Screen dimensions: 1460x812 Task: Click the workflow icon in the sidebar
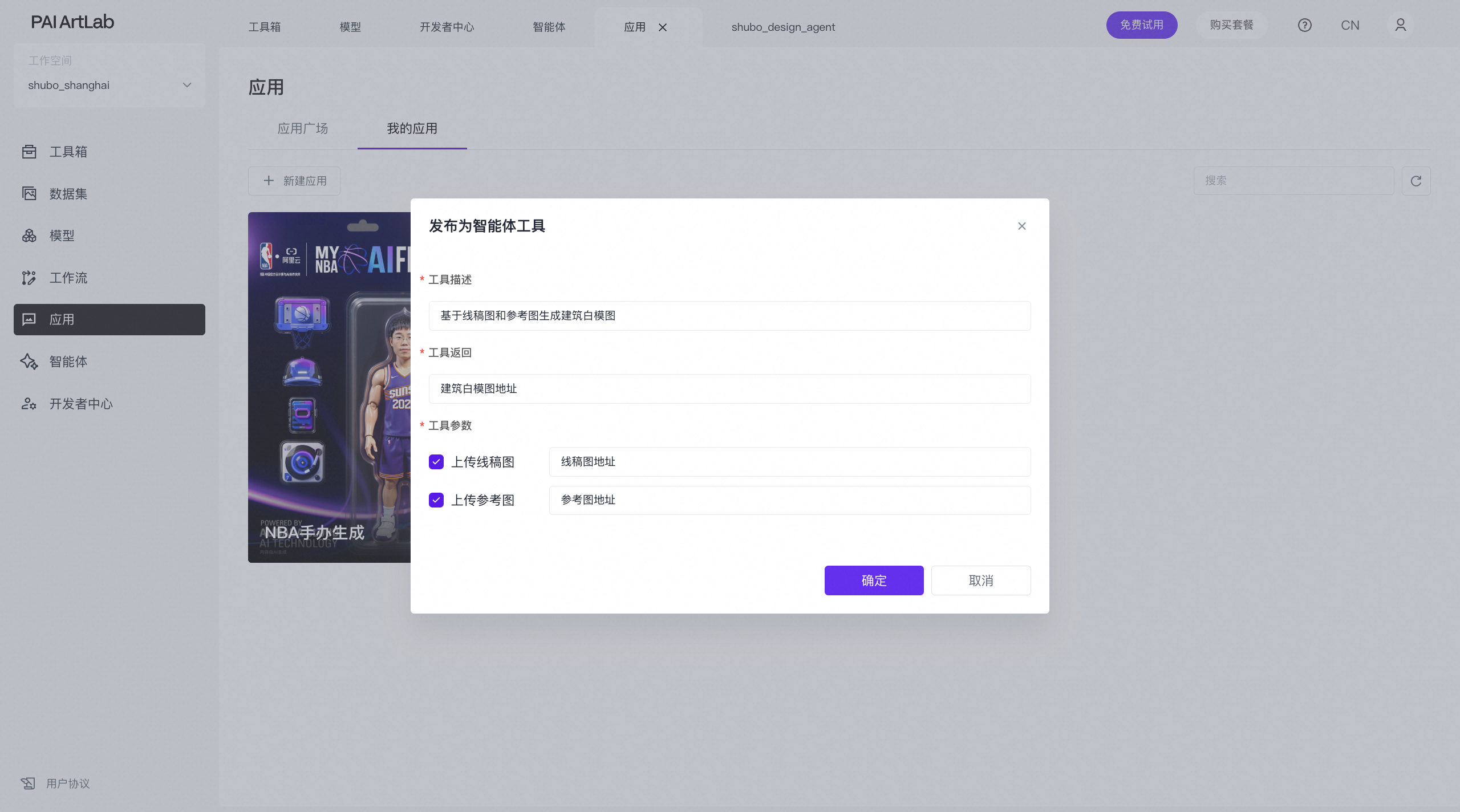click(29, 278)
